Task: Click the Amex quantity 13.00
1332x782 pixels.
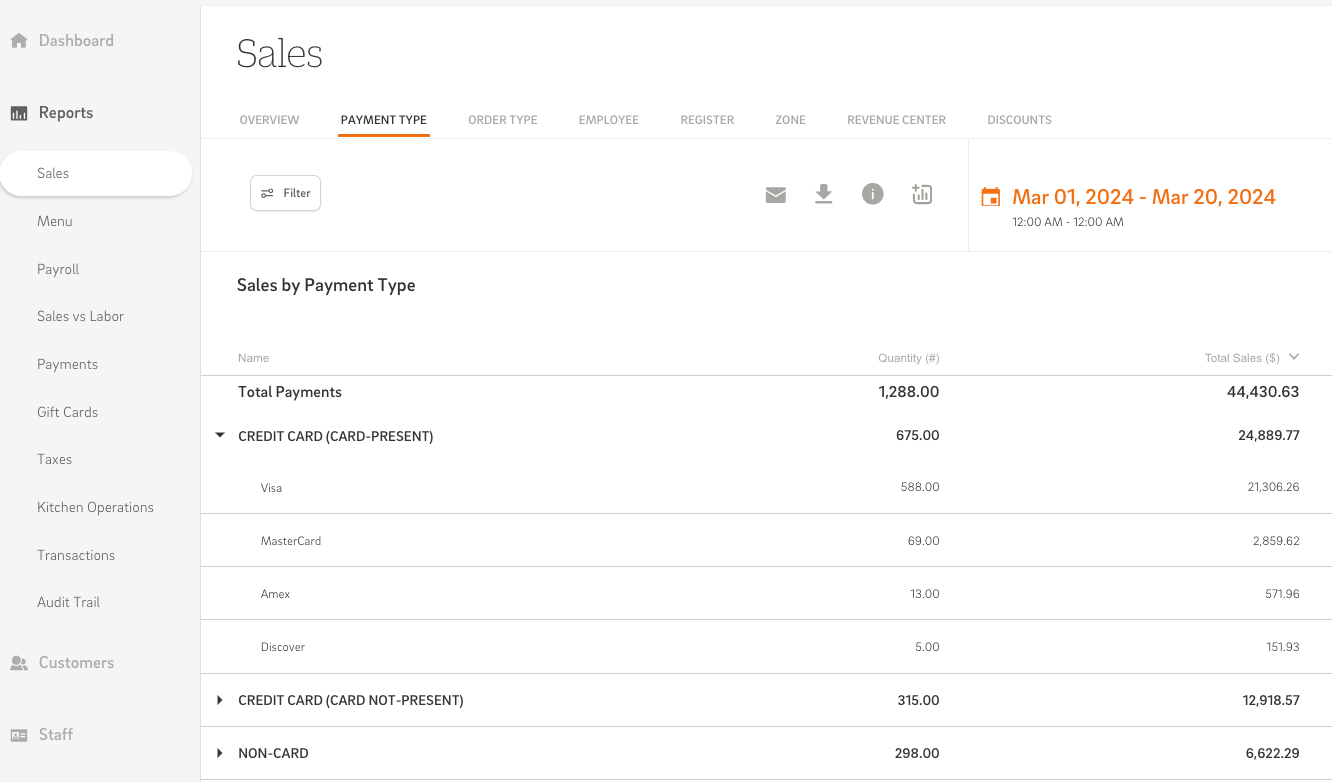Action: click(x=925, y=594)
